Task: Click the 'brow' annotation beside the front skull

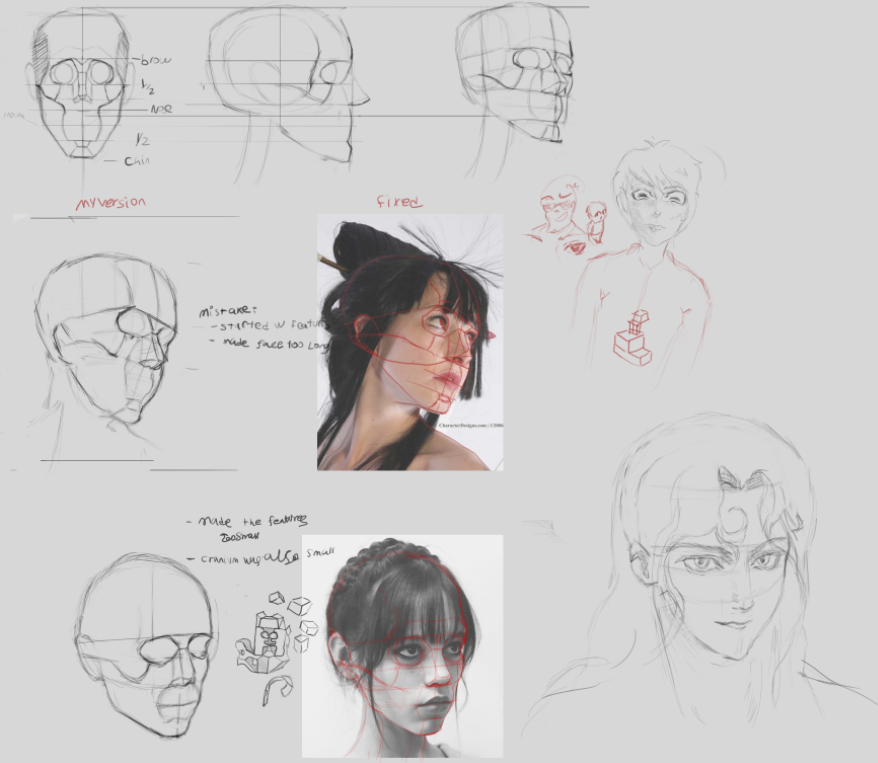Action: pos(155,60)
